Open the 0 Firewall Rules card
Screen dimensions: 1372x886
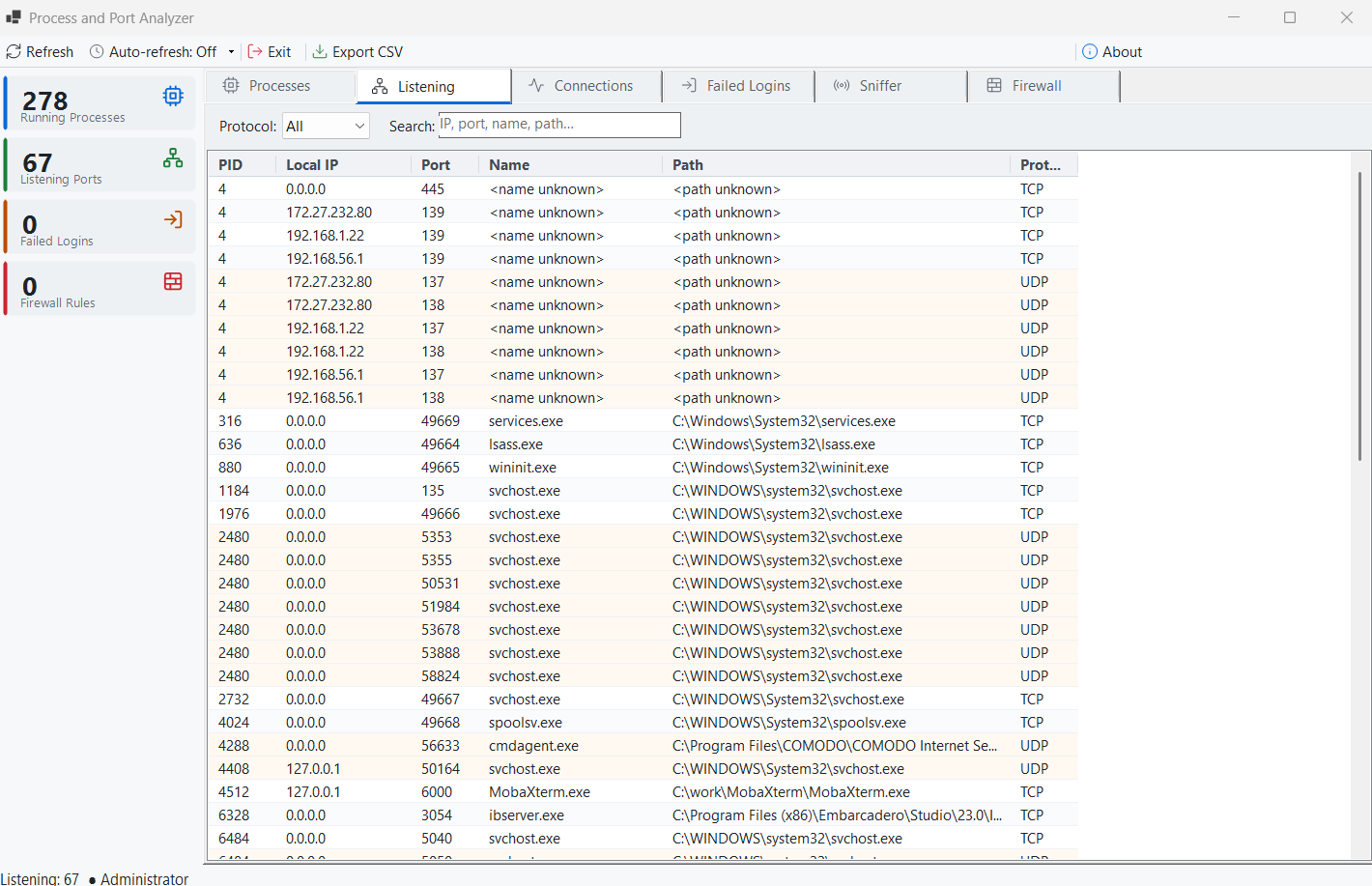coord(100,288)
